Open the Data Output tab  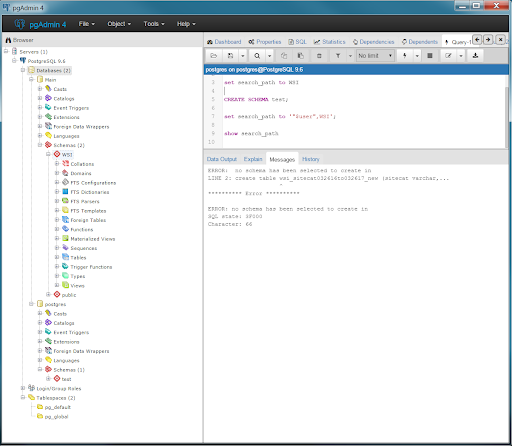point(222,159)
